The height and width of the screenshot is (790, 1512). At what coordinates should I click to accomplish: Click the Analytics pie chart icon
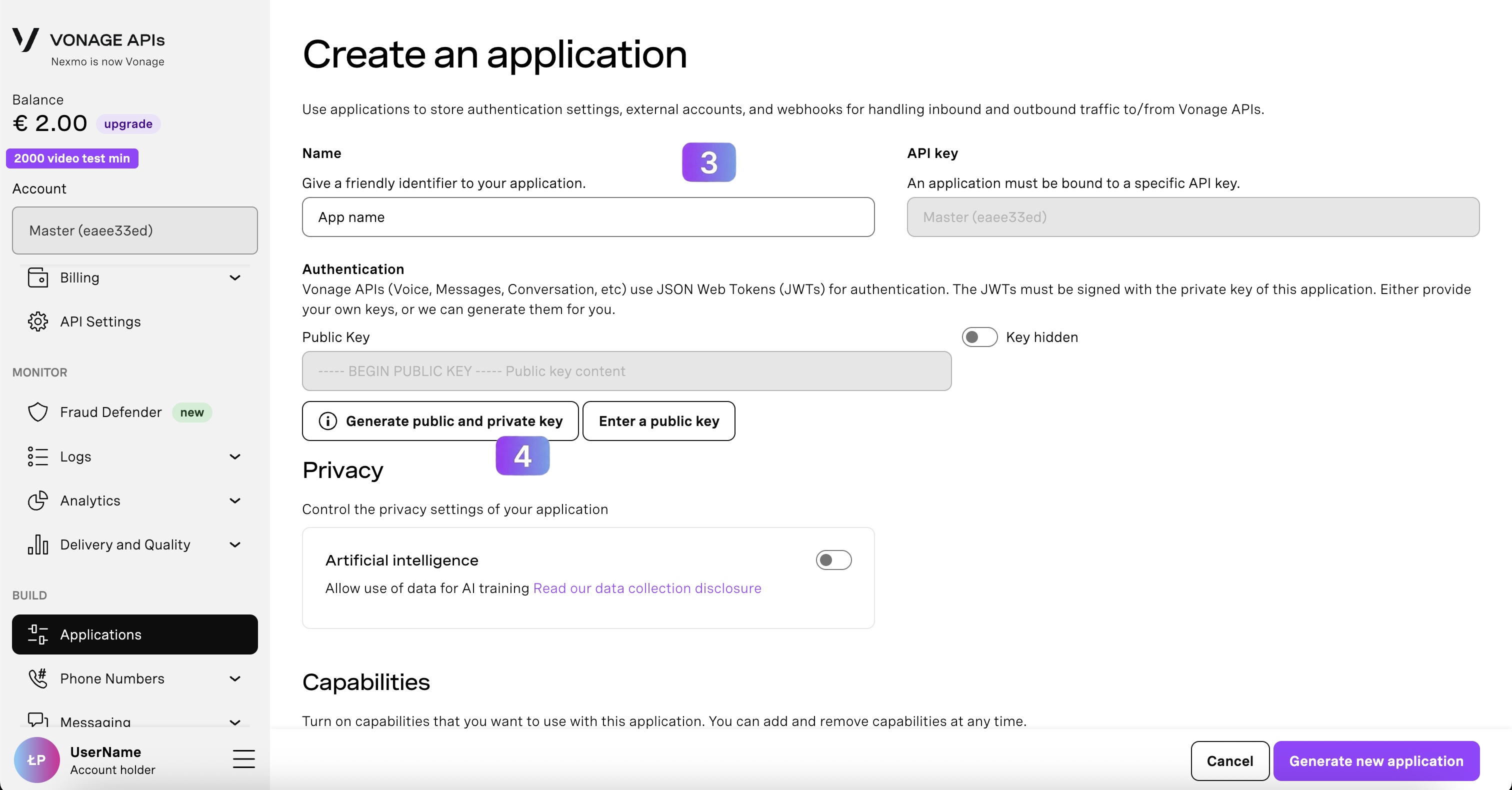click(38, 500)
